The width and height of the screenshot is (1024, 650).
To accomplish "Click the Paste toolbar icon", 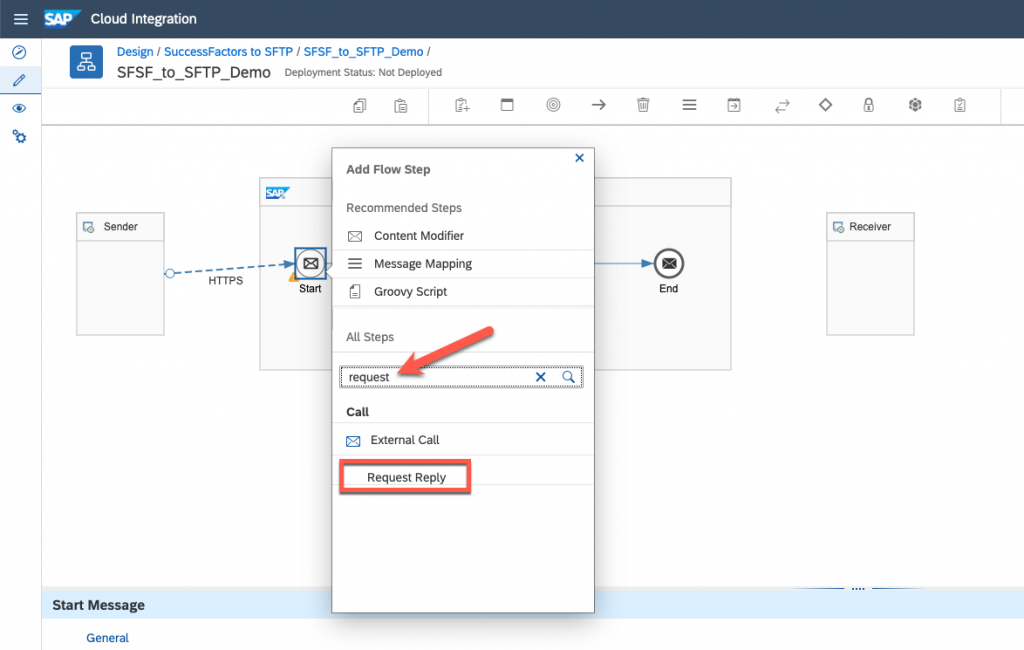I will pos(401,105).
